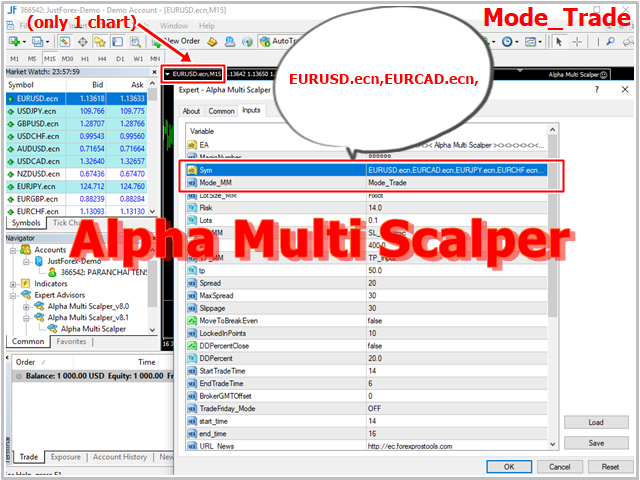Toggle the Navigator star-folder icon
The height and width of the screenshot is (480, 640).
point(100,41)
